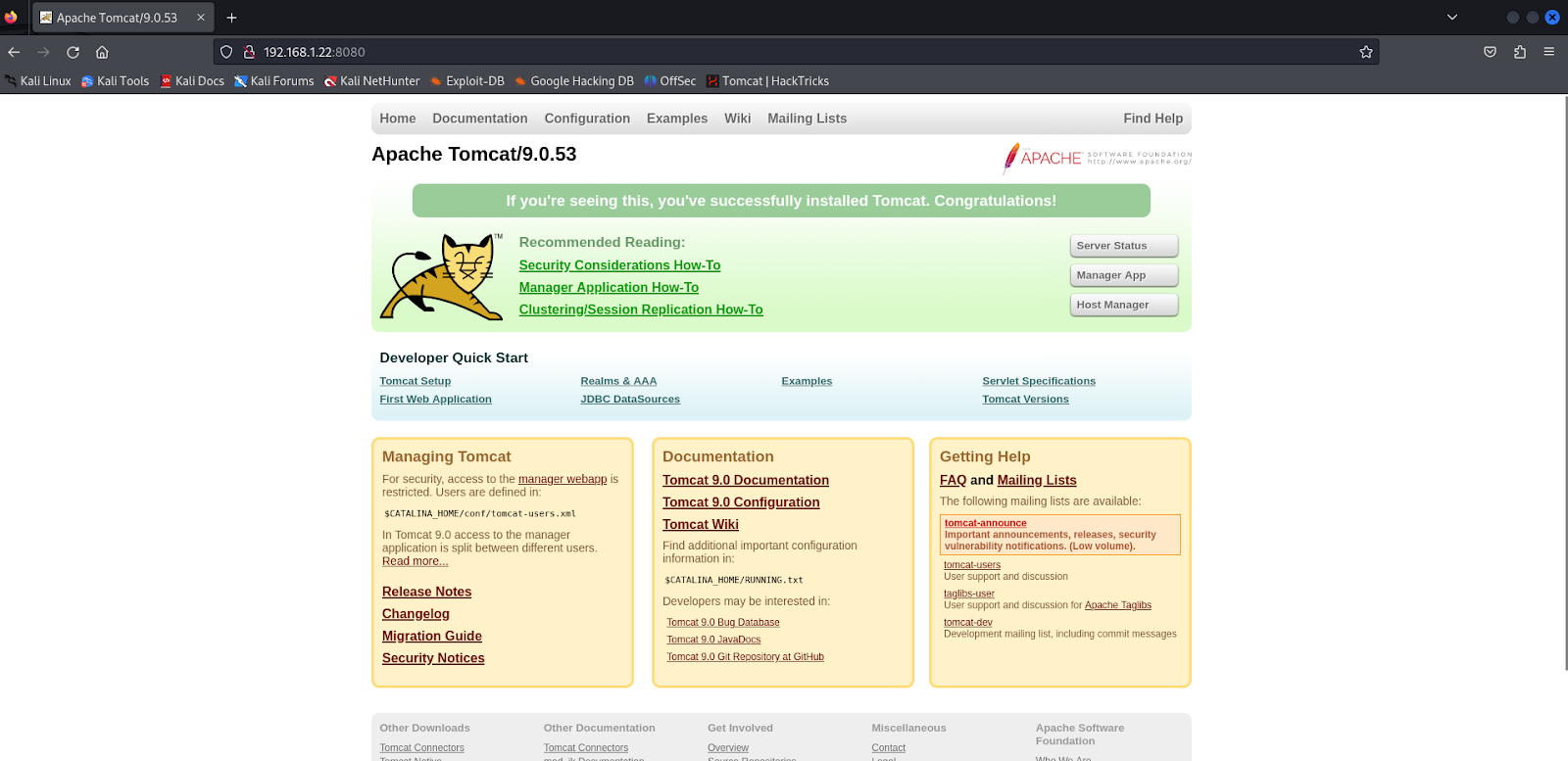Open the Apache Taglibs link
The width and height of the screenshot is (1568, 761).
coord(1118,605)
